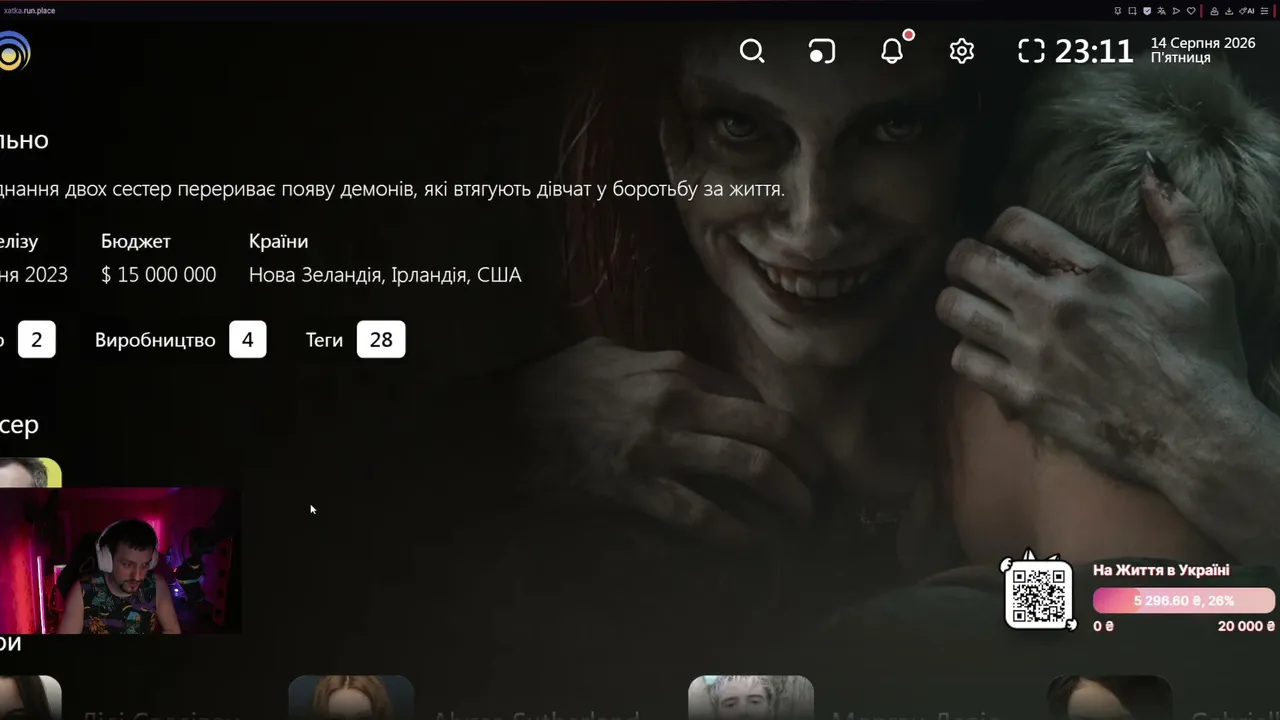Open the Виробництво section with count 4

180,340
